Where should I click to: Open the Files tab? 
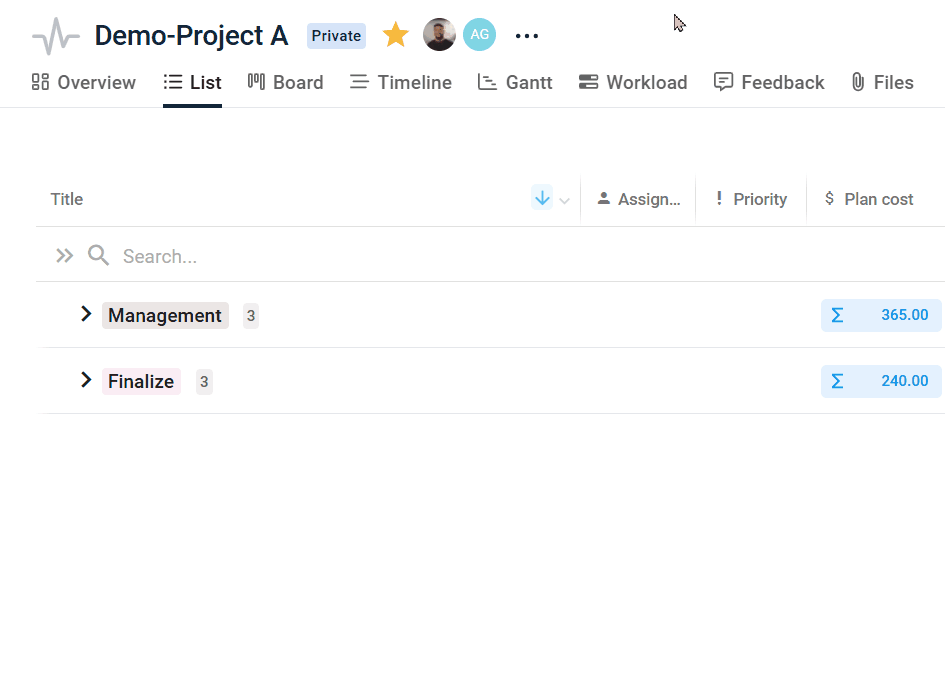point(882,82)
